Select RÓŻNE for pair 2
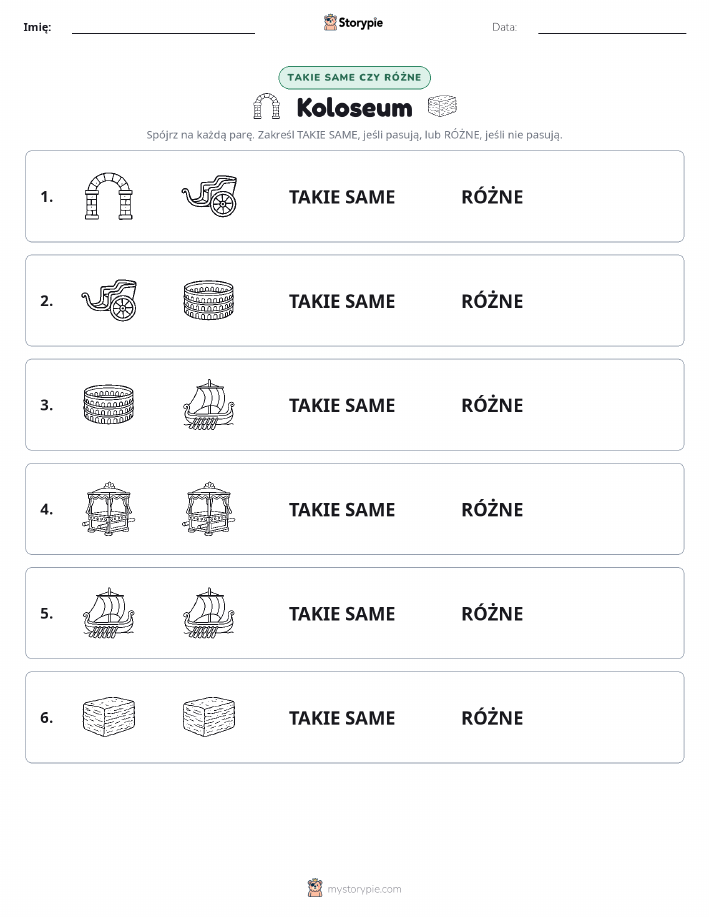The width and height of the screenshot is (709, 917). pos(492,301)
